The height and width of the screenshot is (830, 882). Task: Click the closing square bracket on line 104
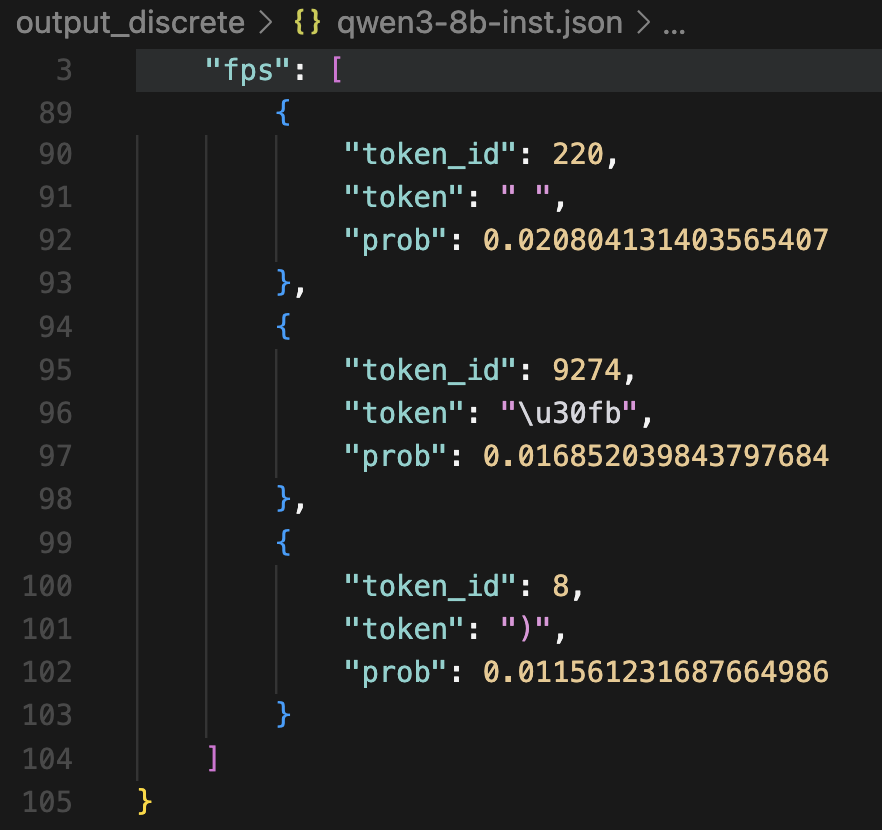(x=212, y=757)
